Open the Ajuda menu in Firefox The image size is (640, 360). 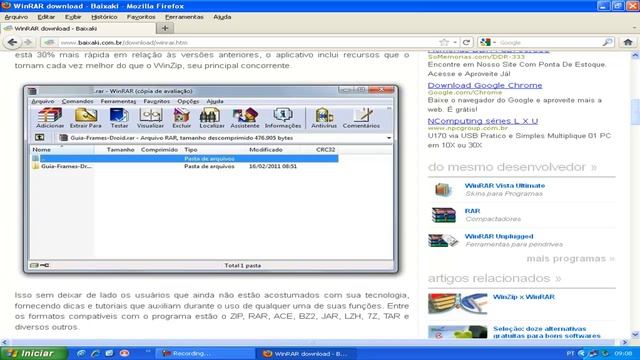click(222, 17)
